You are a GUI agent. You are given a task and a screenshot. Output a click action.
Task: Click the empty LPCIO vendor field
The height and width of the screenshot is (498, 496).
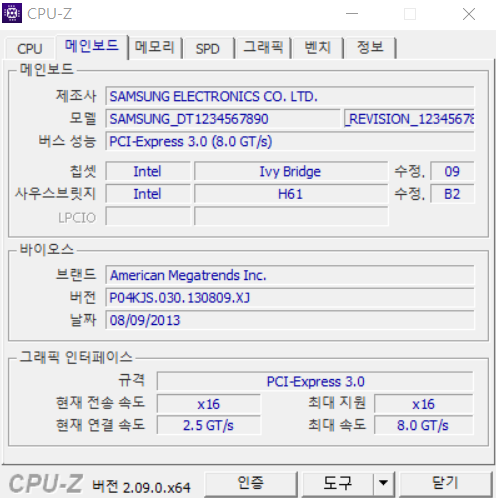(148, 217)
